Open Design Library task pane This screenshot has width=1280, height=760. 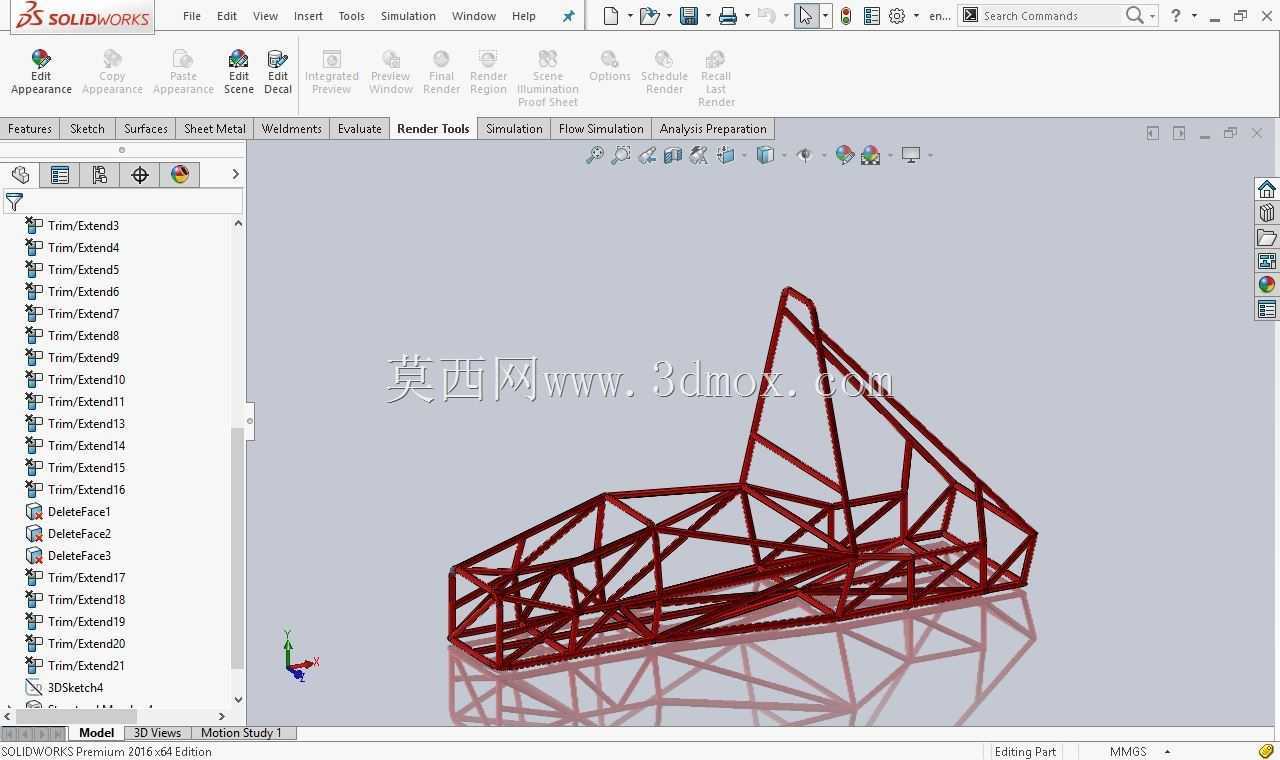coord(1267,213)
